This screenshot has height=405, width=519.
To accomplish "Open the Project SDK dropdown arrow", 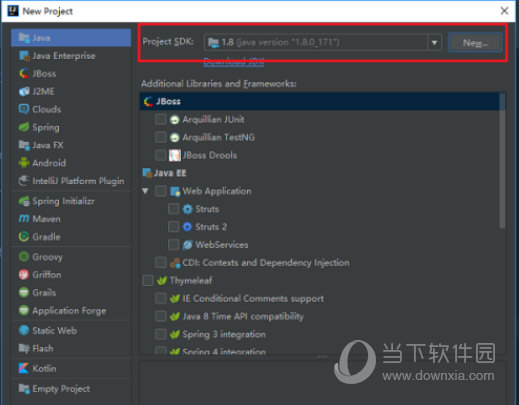I will tap(434, 42).
